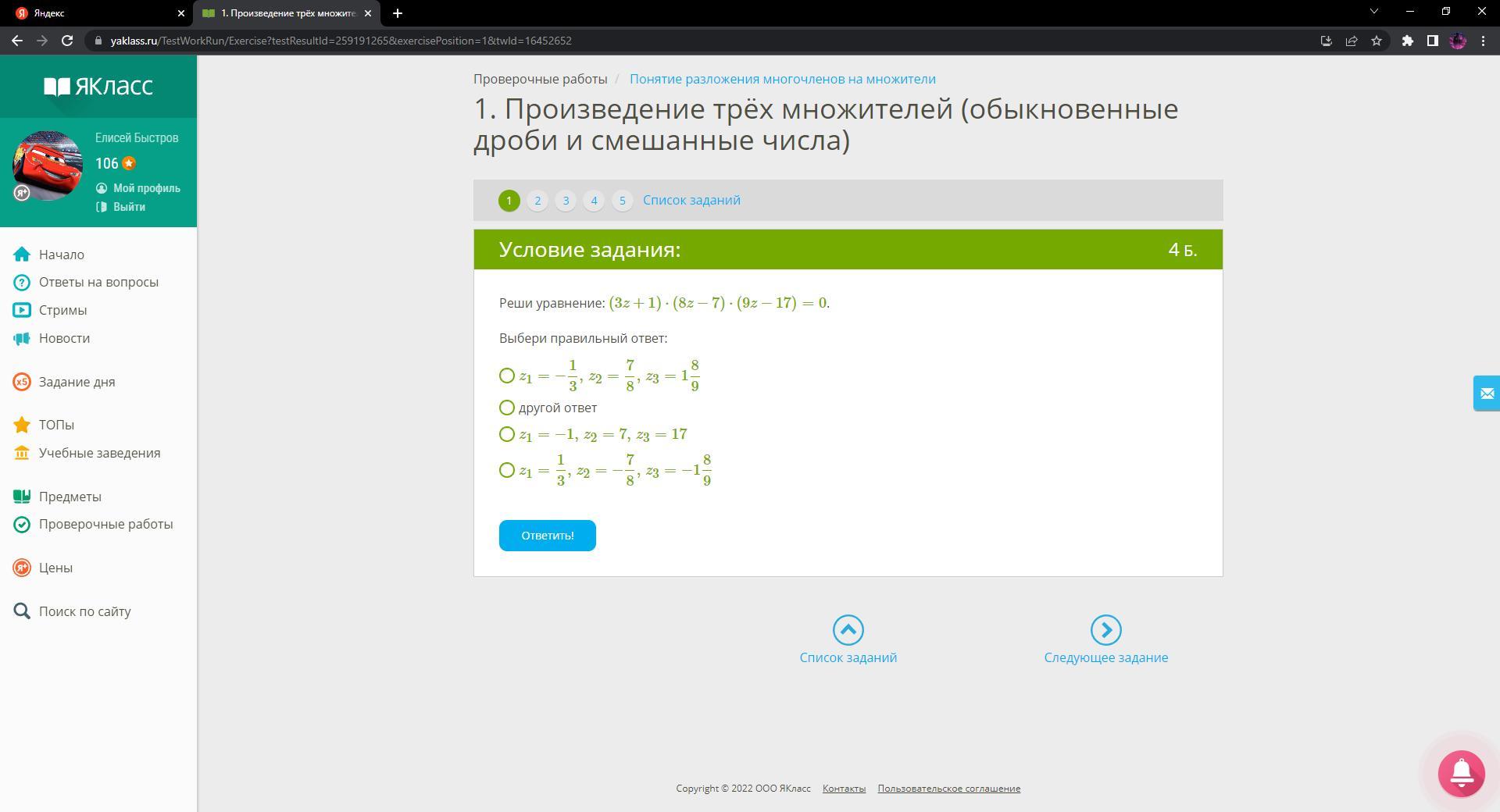Screen dimensions: 1500x812
Task: Reload the page
Action: point(67,41)
